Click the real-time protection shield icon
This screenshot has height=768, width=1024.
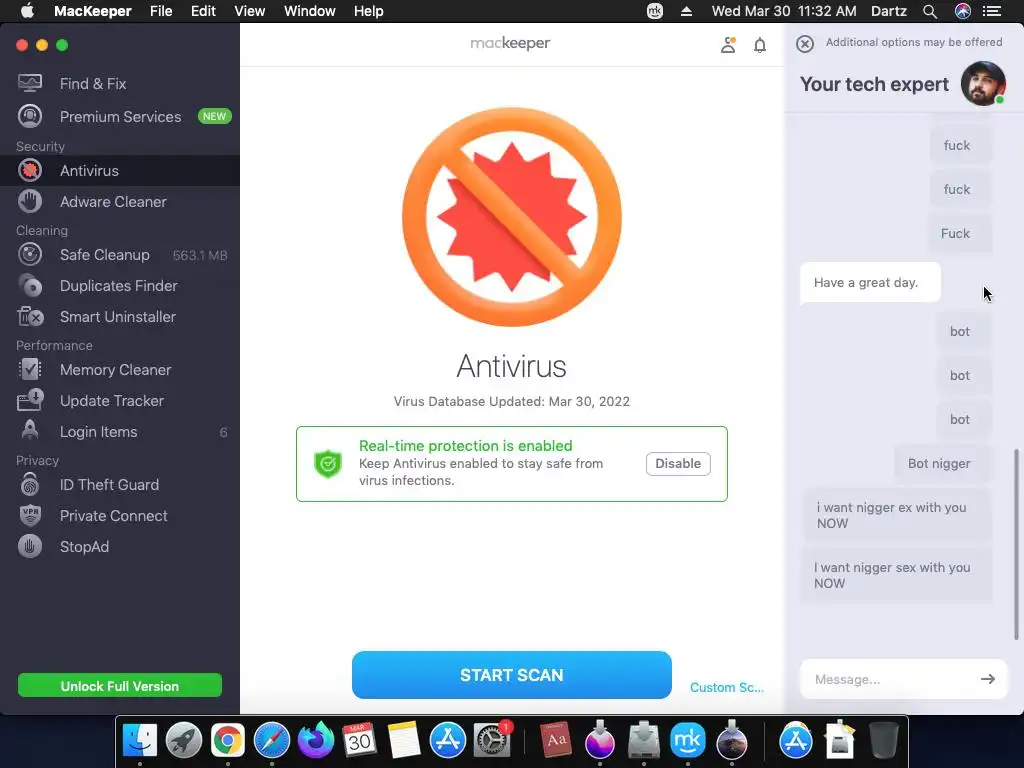click(x=328, y=464)
